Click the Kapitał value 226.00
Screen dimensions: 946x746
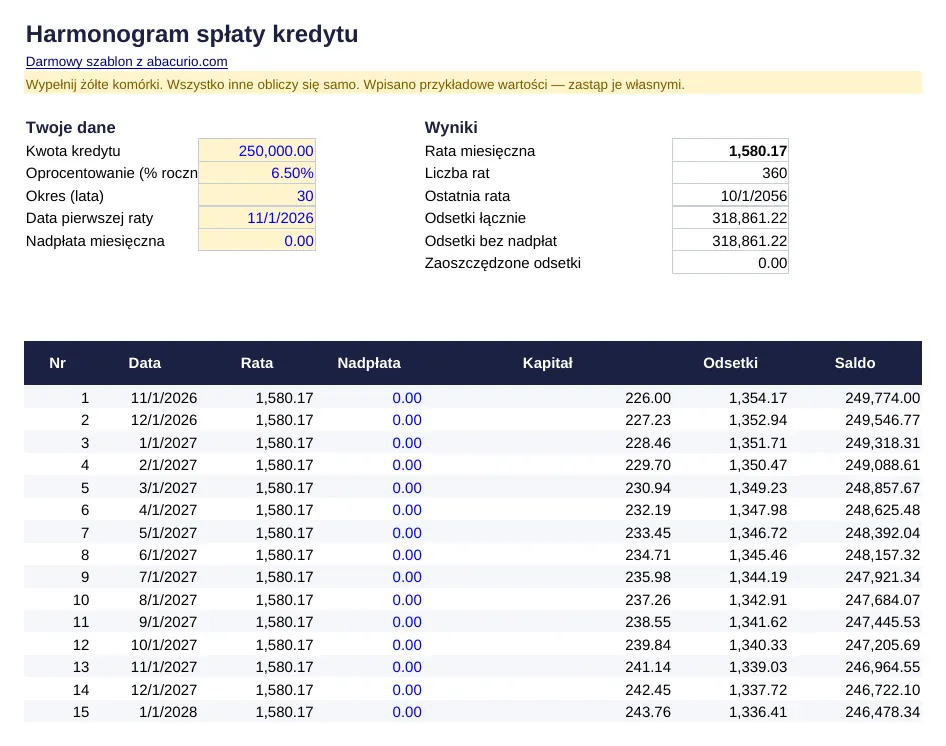648,398
